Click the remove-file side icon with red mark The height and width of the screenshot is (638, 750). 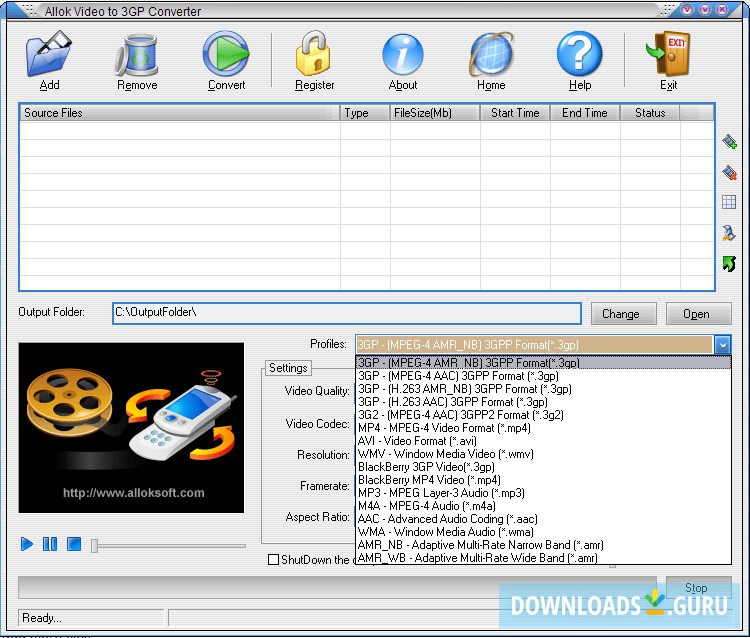(729, 172)
